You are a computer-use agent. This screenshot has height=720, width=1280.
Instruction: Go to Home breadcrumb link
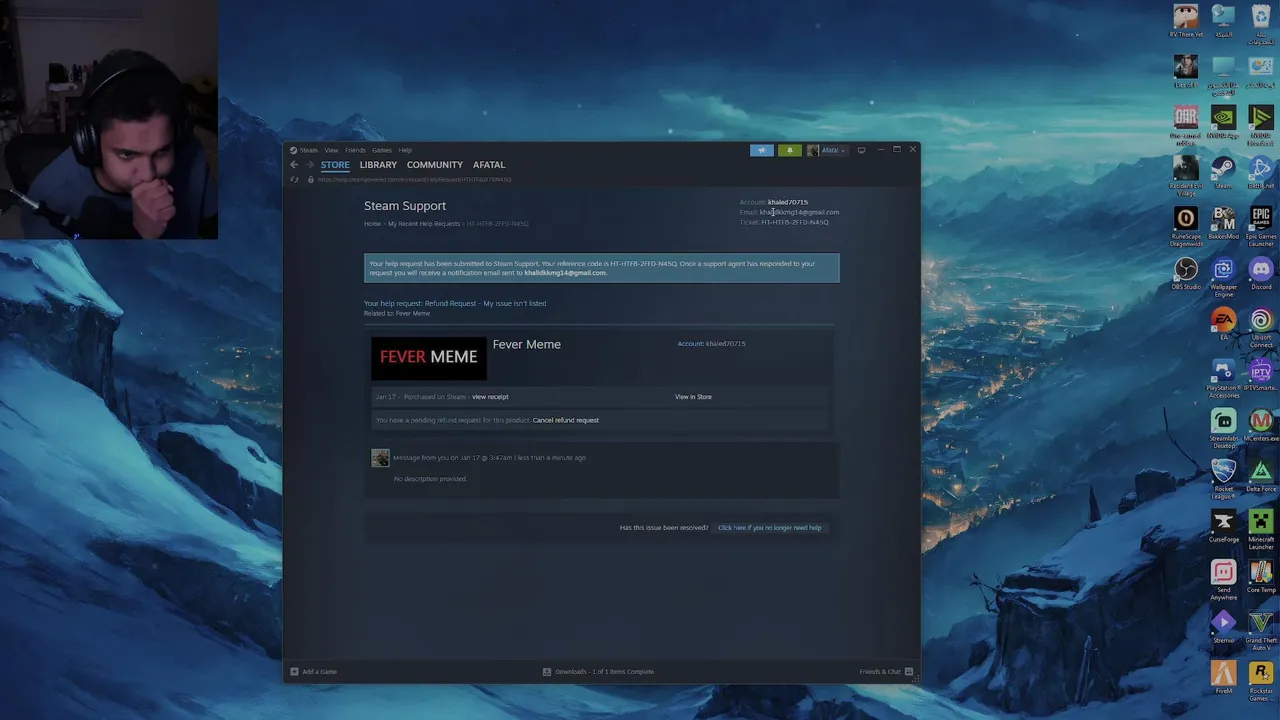pos(372,224)
